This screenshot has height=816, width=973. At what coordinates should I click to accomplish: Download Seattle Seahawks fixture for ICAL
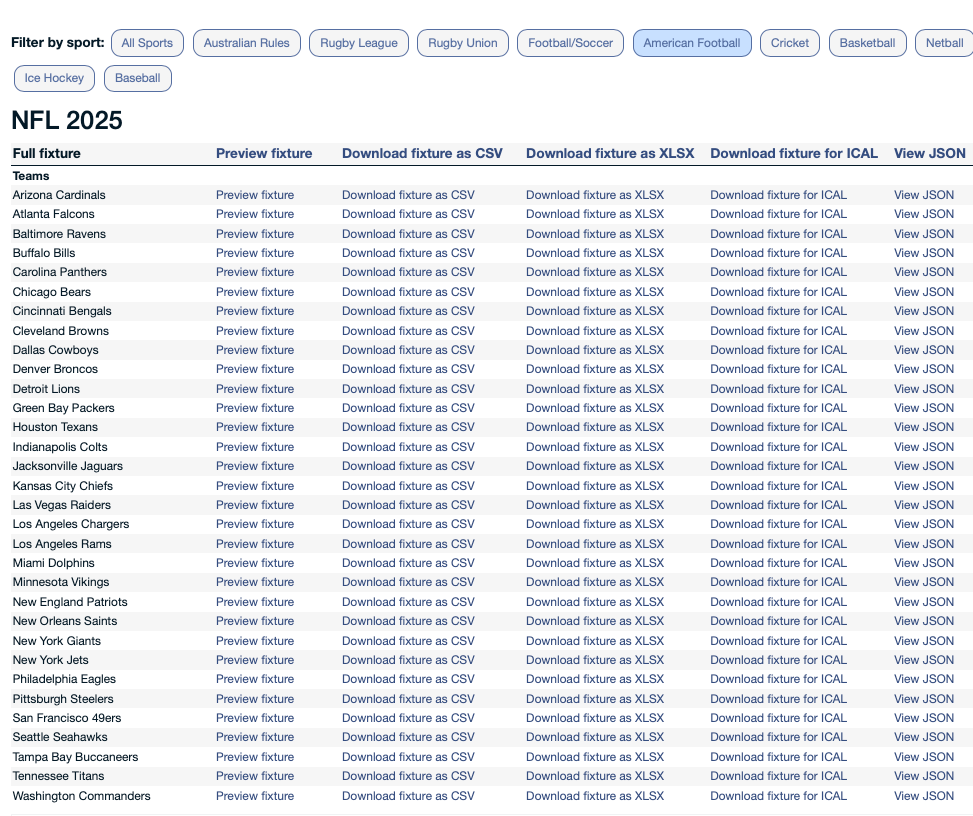pyautogui.click(x=778, y=737)
